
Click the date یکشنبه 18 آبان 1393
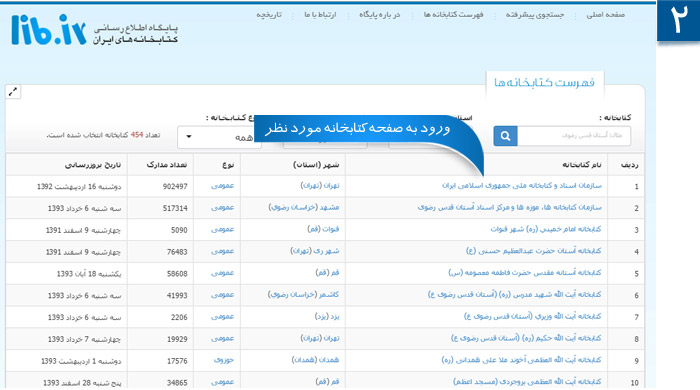(89, 274)
